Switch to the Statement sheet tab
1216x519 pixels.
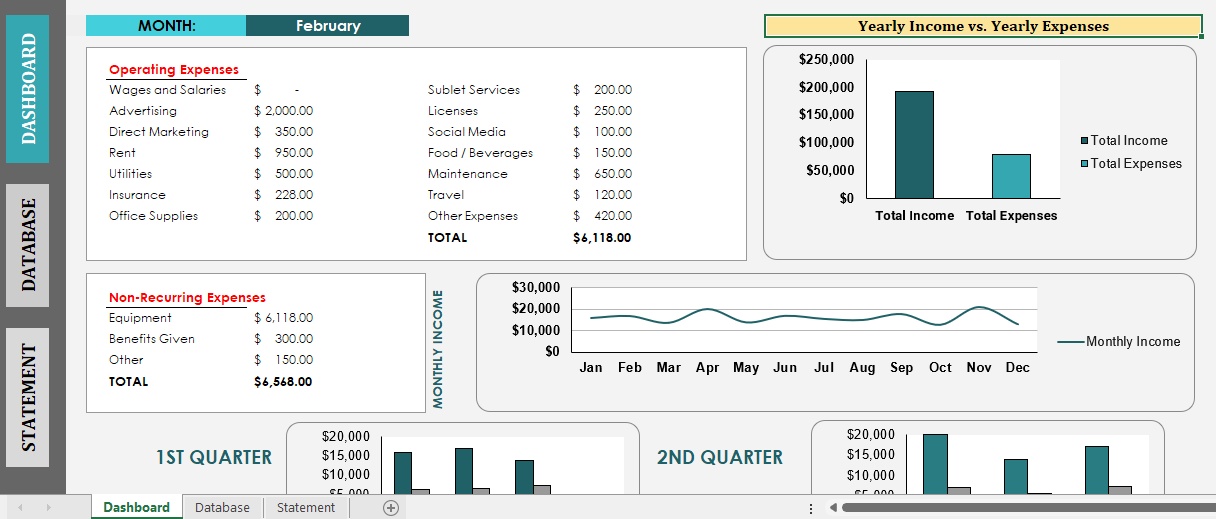[x=306, y=508]
